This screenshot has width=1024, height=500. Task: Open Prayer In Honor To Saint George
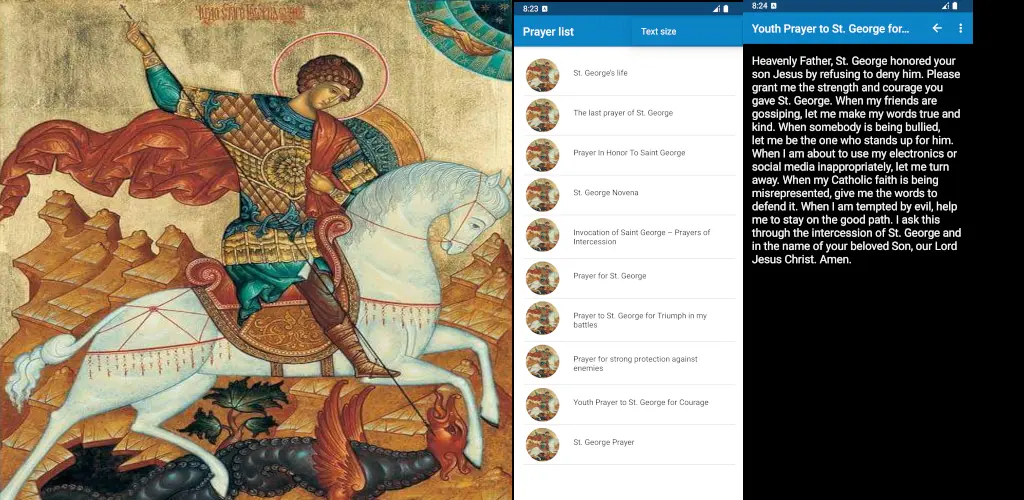tap(630, 153)
